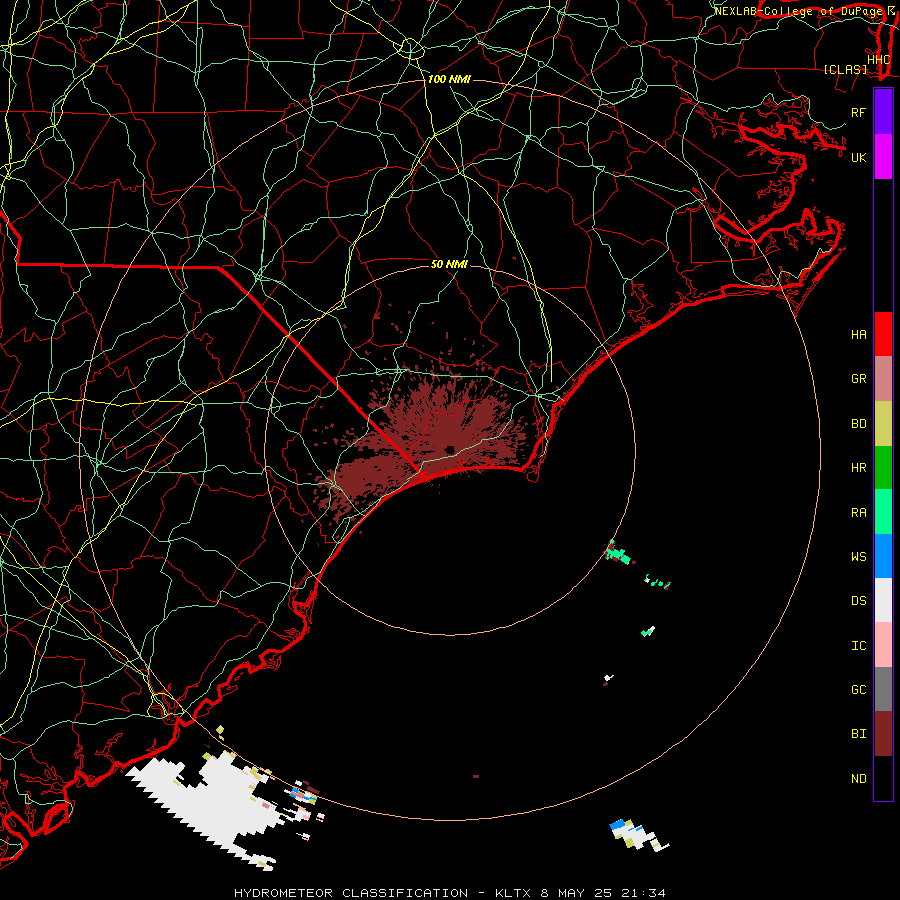Click the 'HA' legend label text
The image size is (900, 900).
pos(859,335)
